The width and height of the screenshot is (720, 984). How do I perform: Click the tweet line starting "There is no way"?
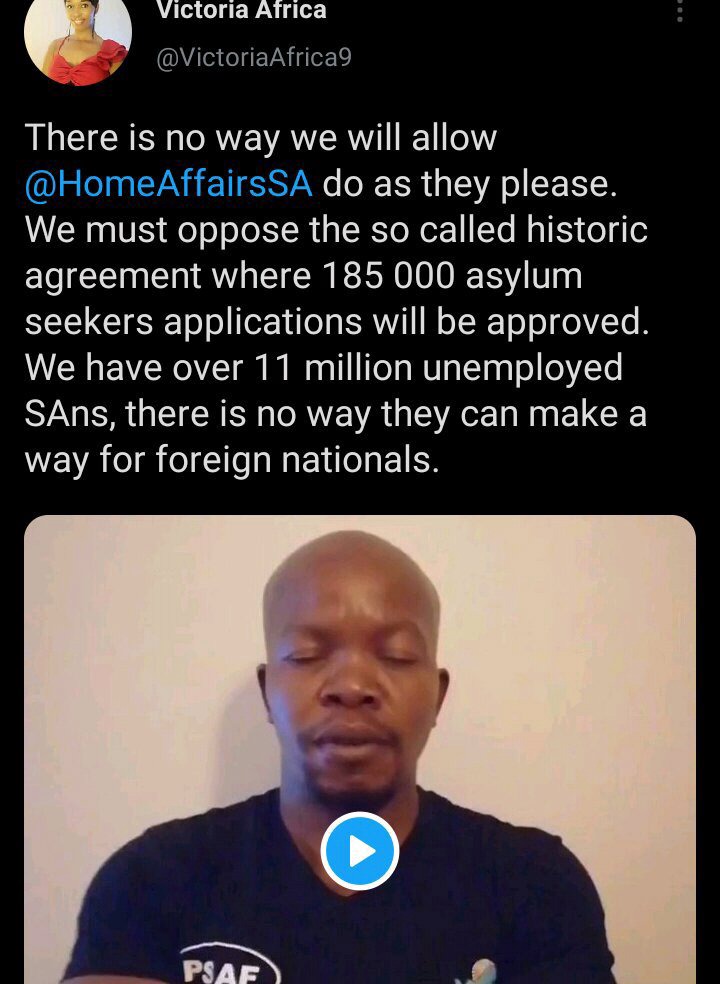pyautogui.click(x=261, y=139)
